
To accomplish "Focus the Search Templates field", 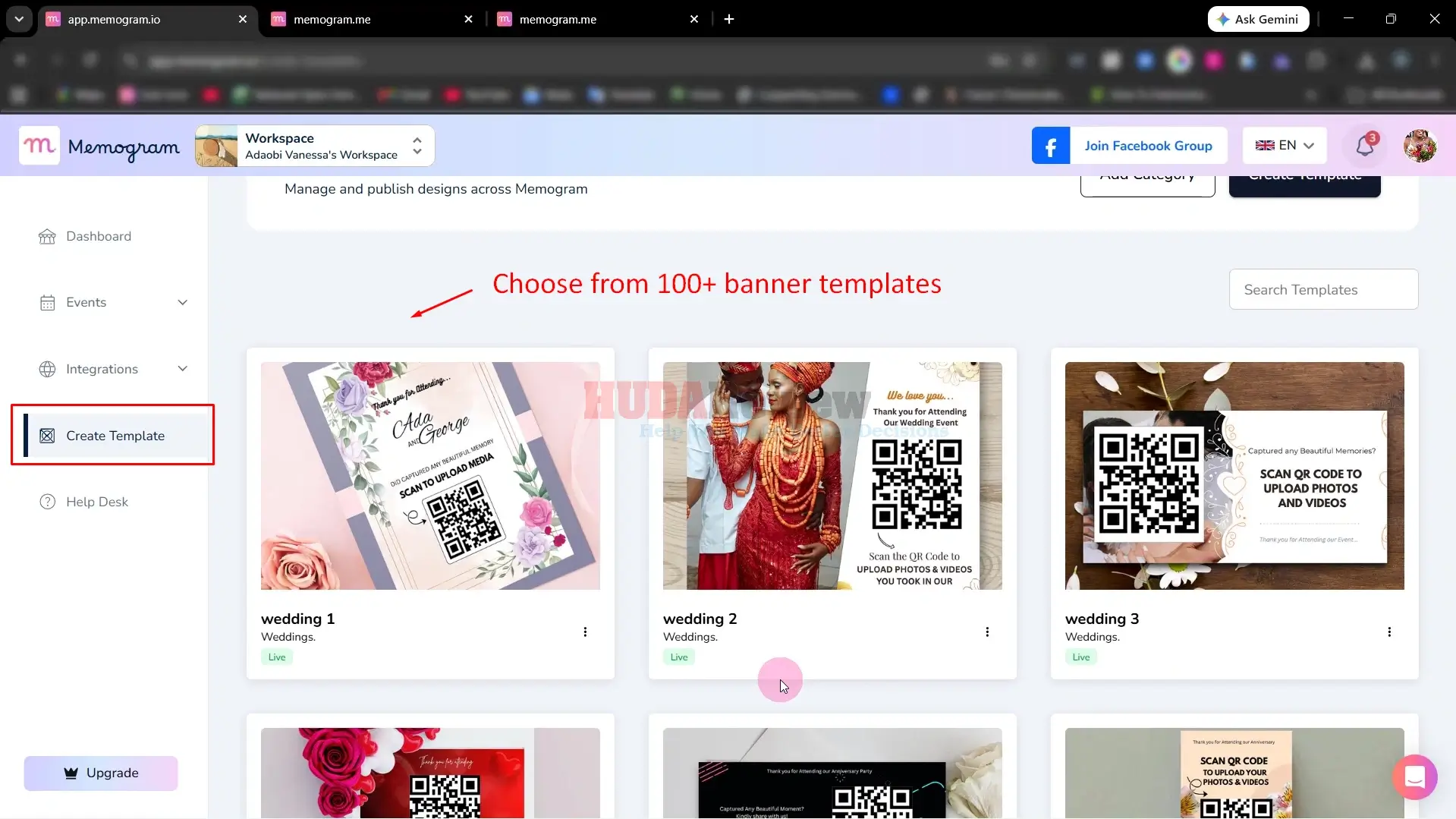I will coord(1323,289).
